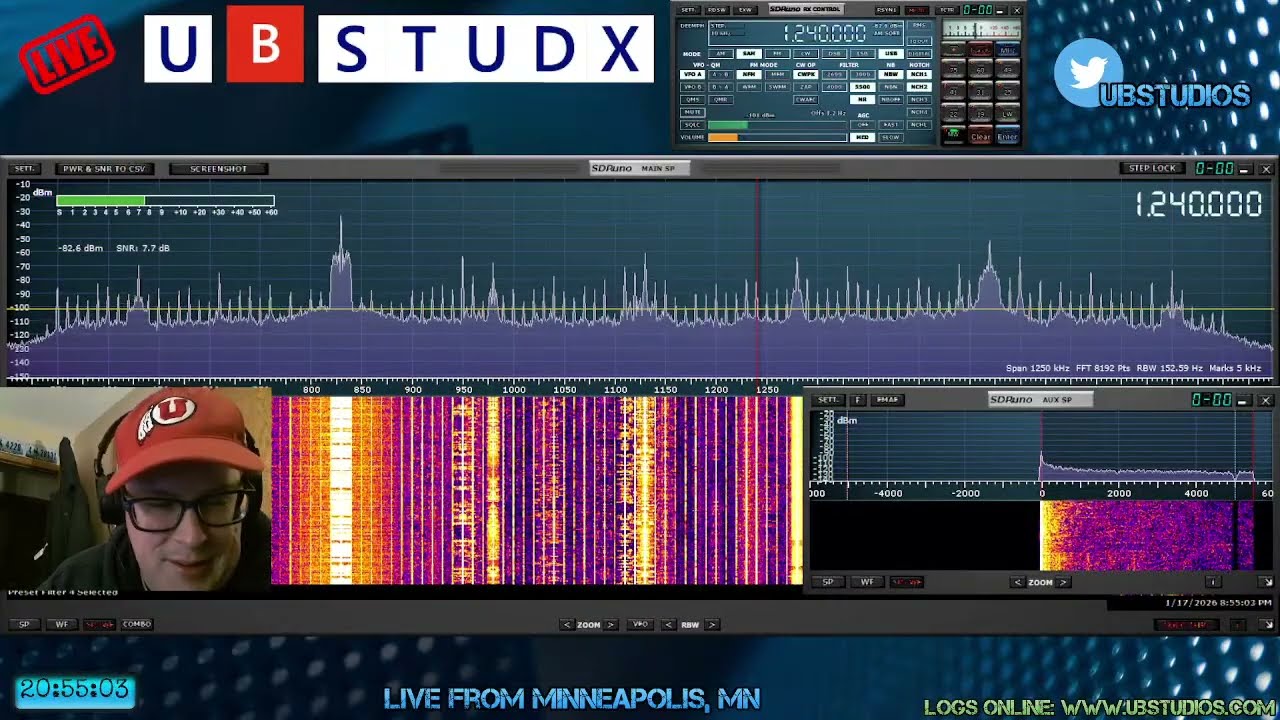The image size is (1280, 720).
Task: Switch Main SP to SP view
Action: (24, 624)
